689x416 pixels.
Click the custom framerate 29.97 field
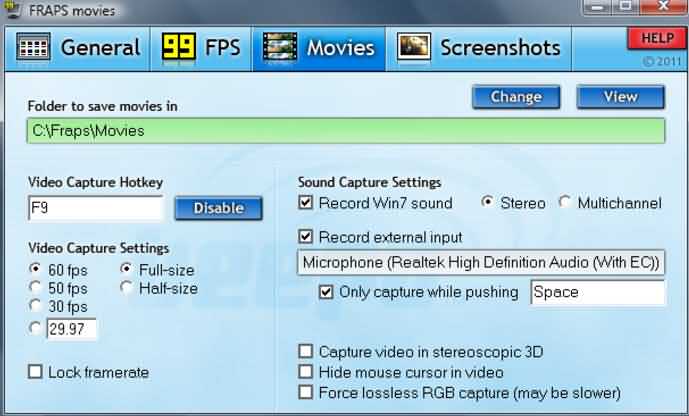coord(71,329)
